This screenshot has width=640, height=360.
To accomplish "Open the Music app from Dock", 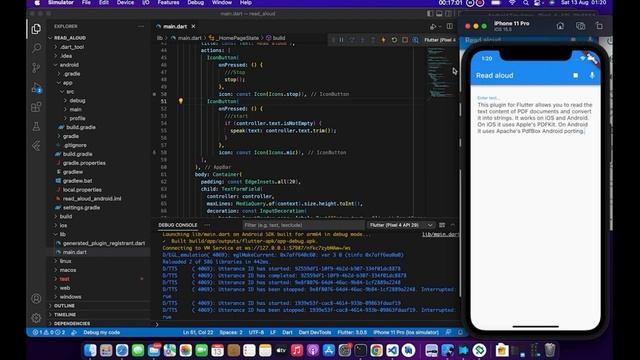I will pyautogui.click(x=297, y=350).
